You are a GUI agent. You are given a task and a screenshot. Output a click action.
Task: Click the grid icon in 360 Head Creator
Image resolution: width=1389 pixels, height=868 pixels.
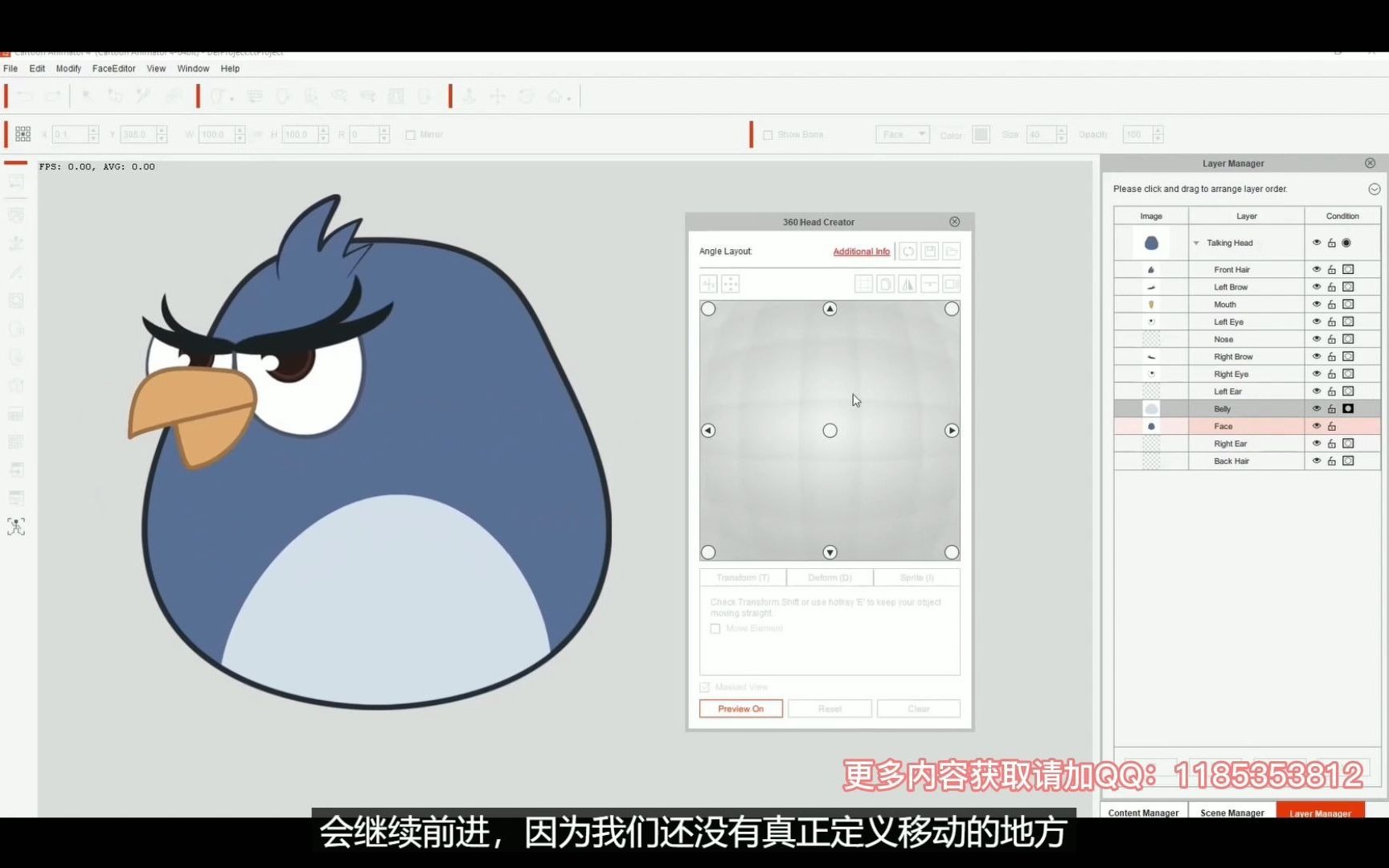[864, 284]
